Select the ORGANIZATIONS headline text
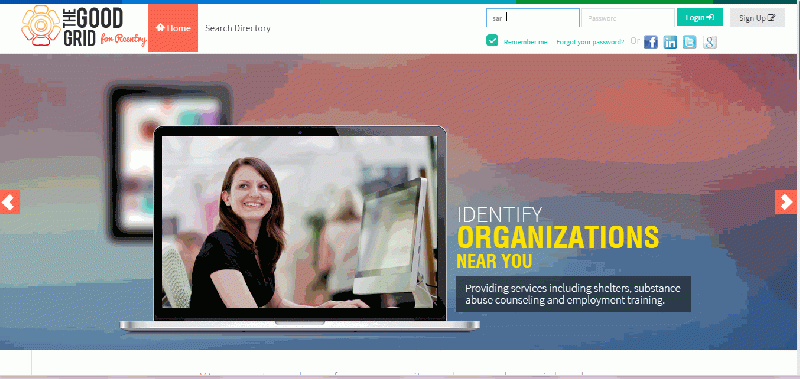Image resolution: width=800 pixels, height=379 pixels. click(x=558, y=238)
